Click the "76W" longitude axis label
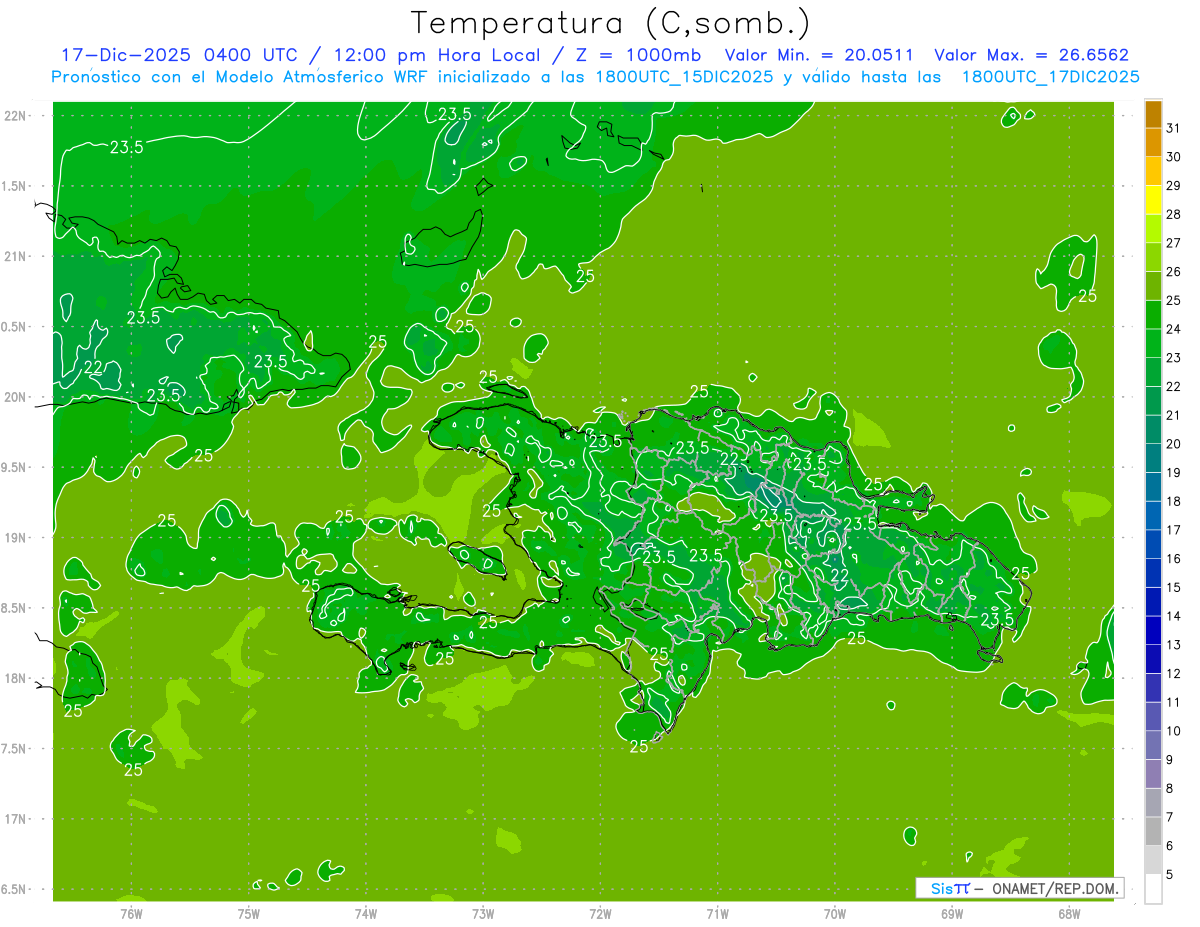Screen dimensions: 1200x927 click(x=131, y=913)
